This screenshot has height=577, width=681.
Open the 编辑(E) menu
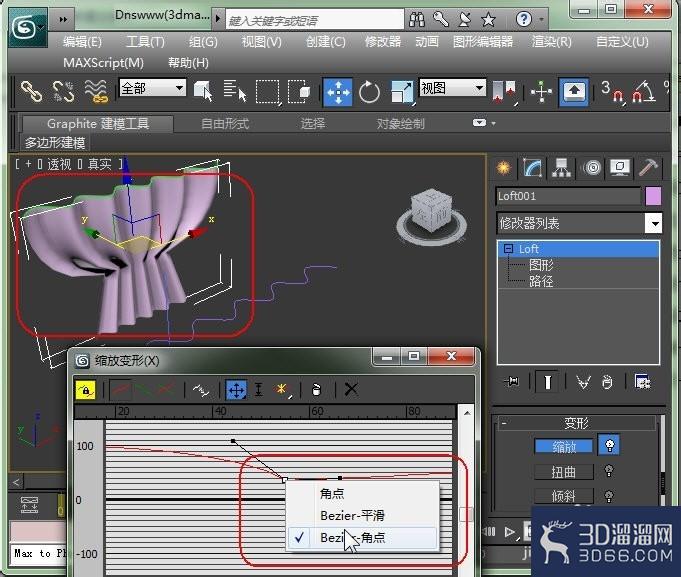coord(82,42)
